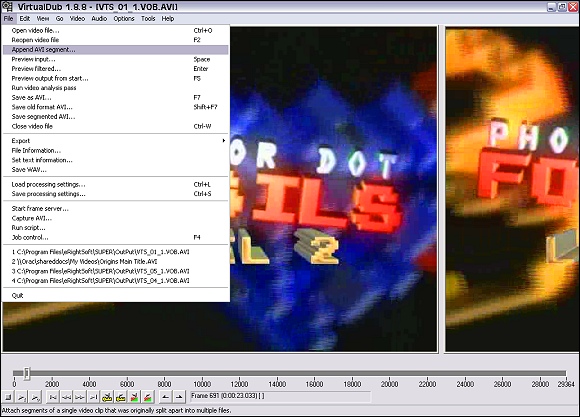
Task: Open Job control
Action: pos(115,238)
